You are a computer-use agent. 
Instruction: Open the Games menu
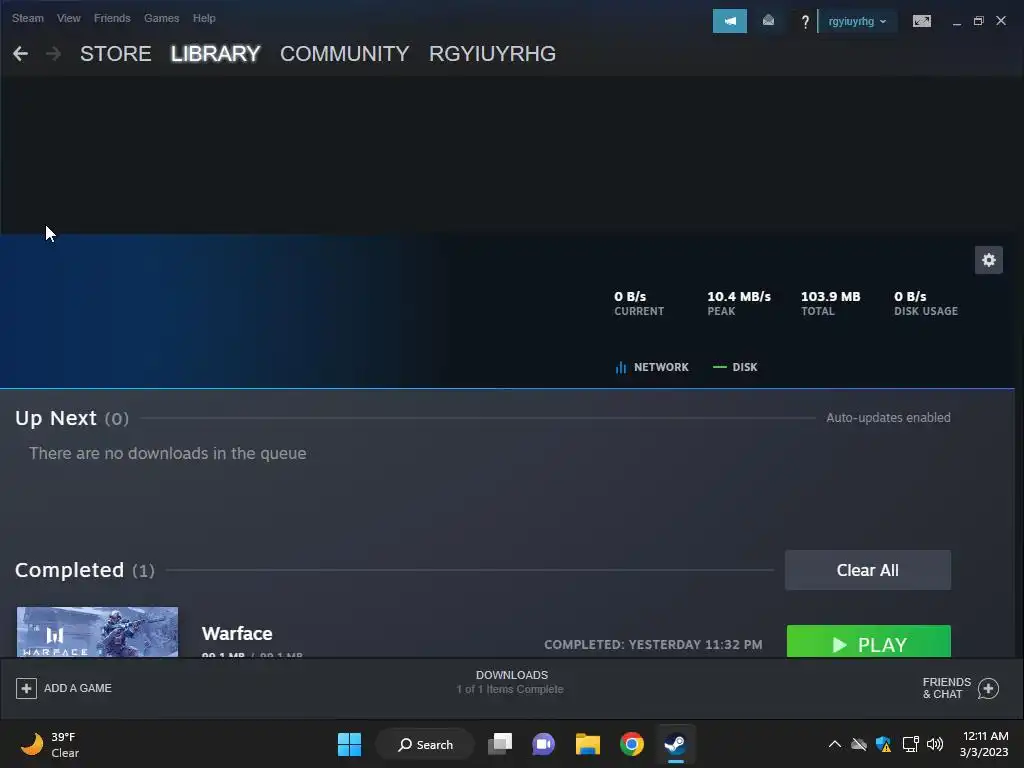[x=161, y=18]
